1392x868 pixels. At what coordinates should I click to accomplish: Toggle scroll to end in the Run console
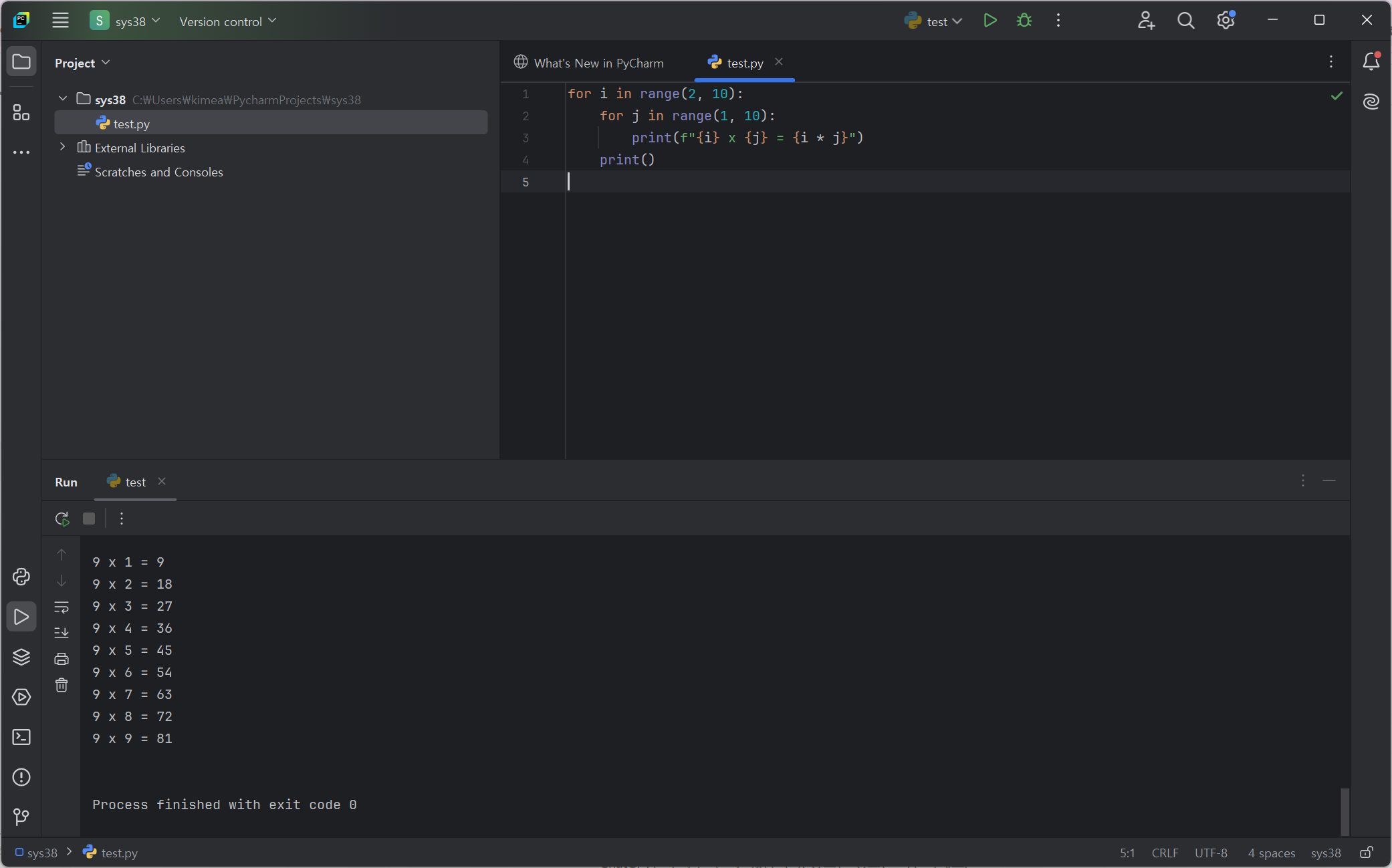pyautogui.click(x=62, y=632)
